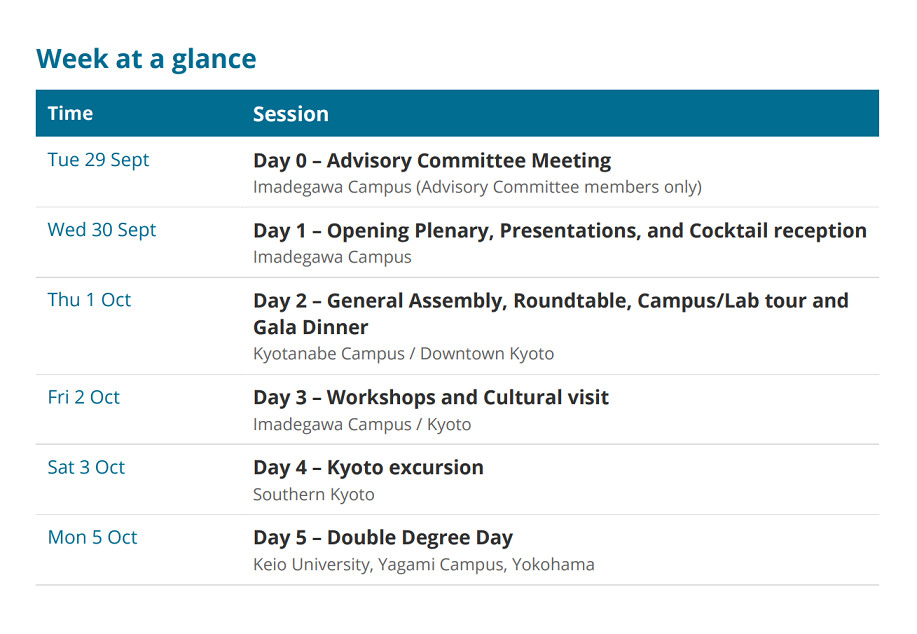Screen dimensions: 917x634
Task: Click Day 3 Workshops and Cultural visit
Action: tap(431, 398)
